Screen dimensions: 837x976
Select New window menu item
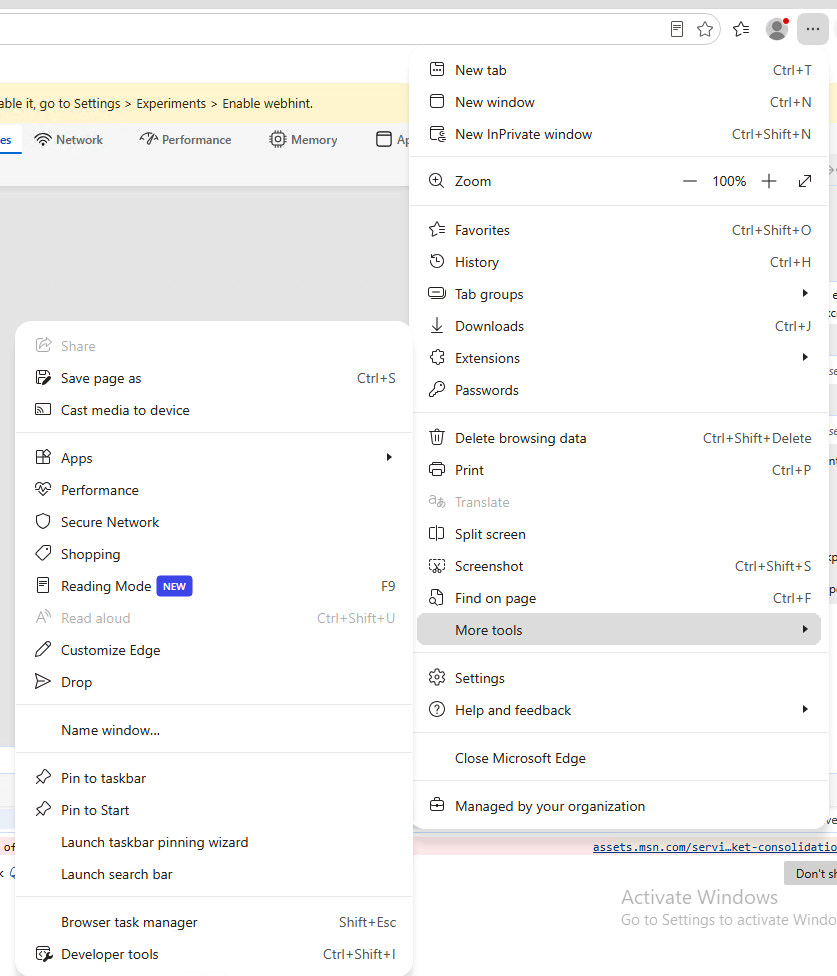[x=619, y=102]
